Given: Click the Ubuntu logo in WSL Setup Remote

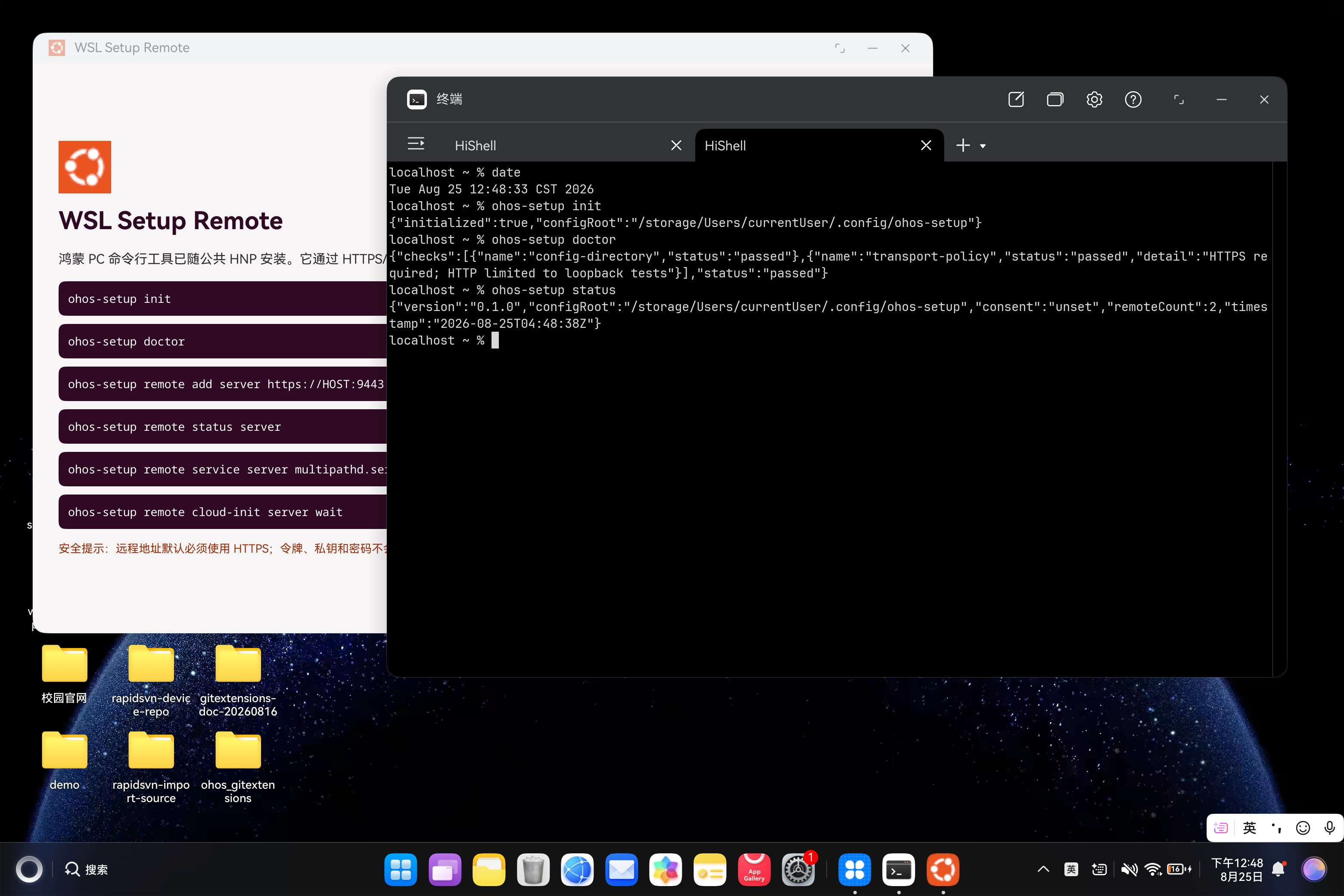Looking at the screenshot, I should click(x=84, y=167).
